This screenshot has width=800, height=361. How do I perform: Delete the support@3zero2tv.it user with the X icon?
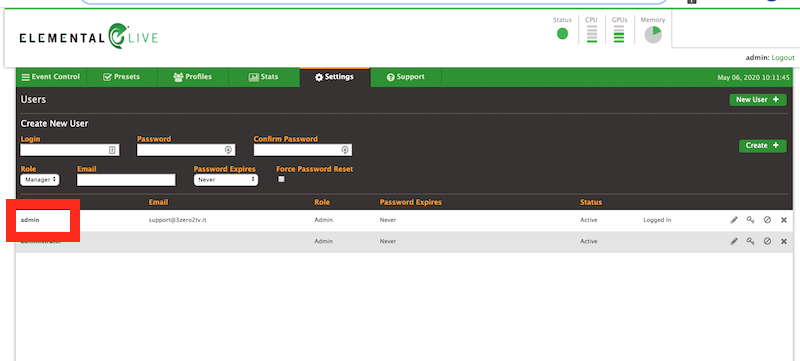[x=784, y=220]
